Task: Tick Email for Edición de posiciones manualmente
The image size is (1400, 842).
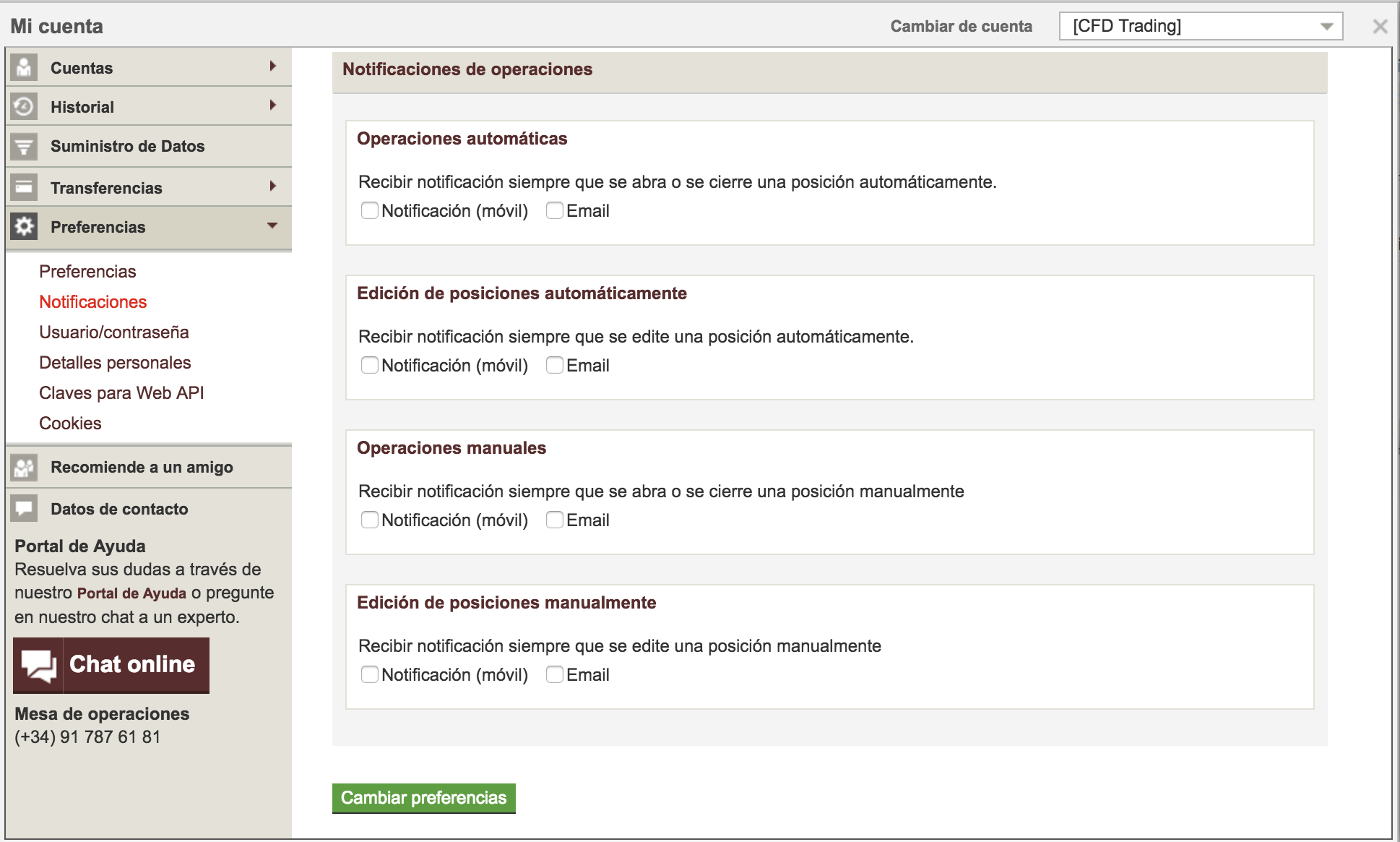Action: [x=554, y=674]
